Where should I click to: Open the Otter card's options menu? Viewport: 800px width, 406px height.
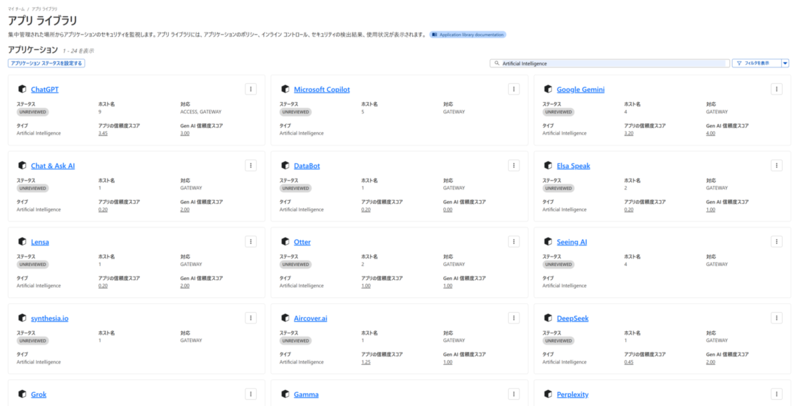click(x=514, y=241)
